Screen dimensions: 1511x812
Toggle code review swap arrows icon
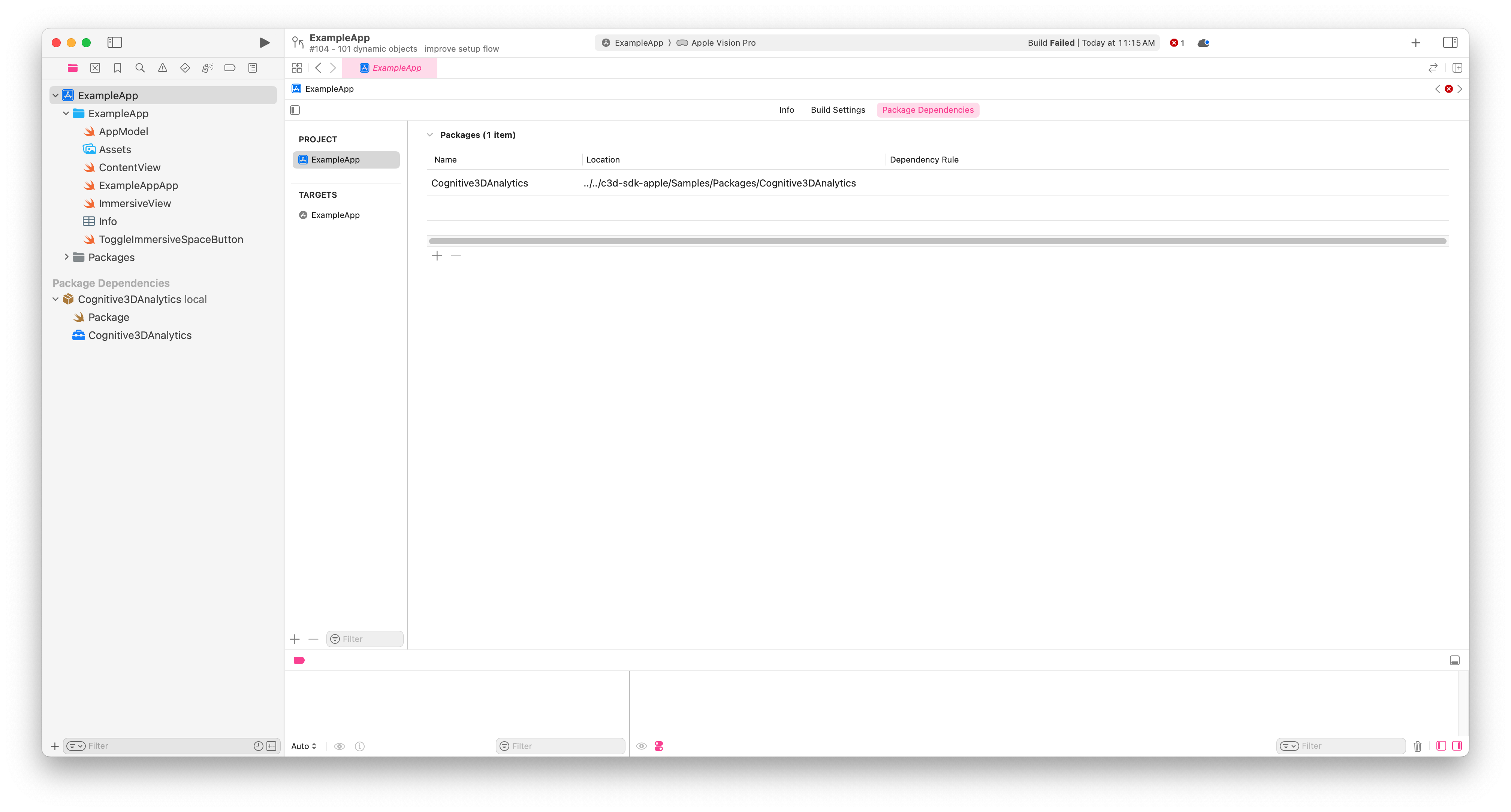[1433, 68]
